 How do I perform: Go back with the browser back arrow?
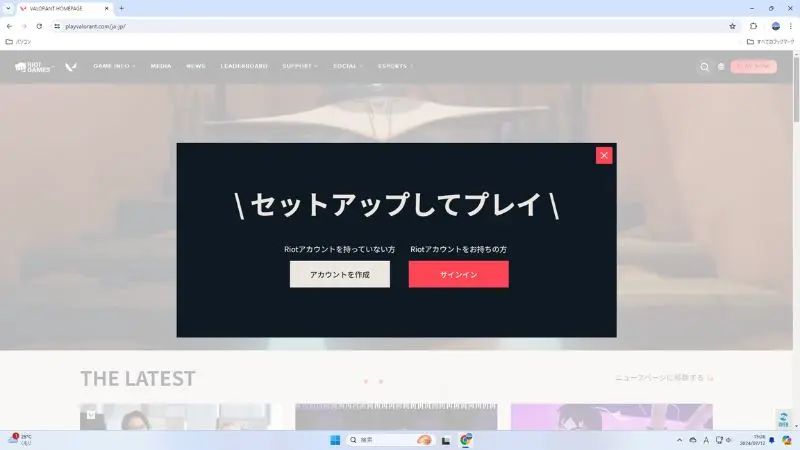pos(9,26)
